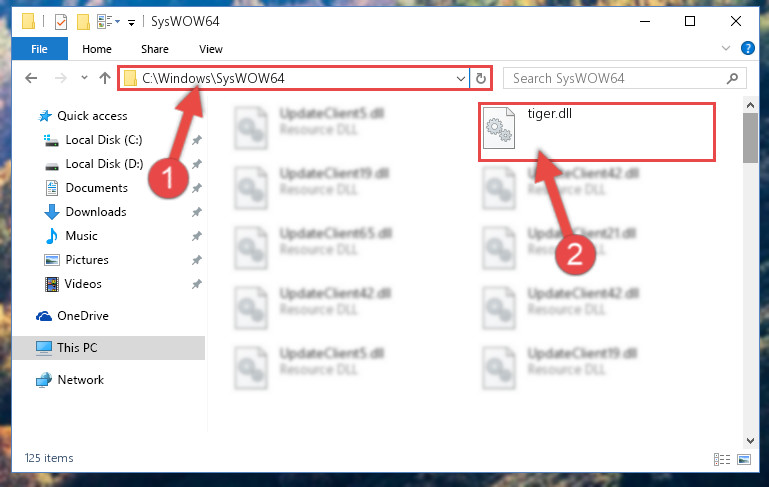This screenshot has height=487, width=769.
Task: Unpin Documents using its pin icon
Action: (x=197, y=188)
